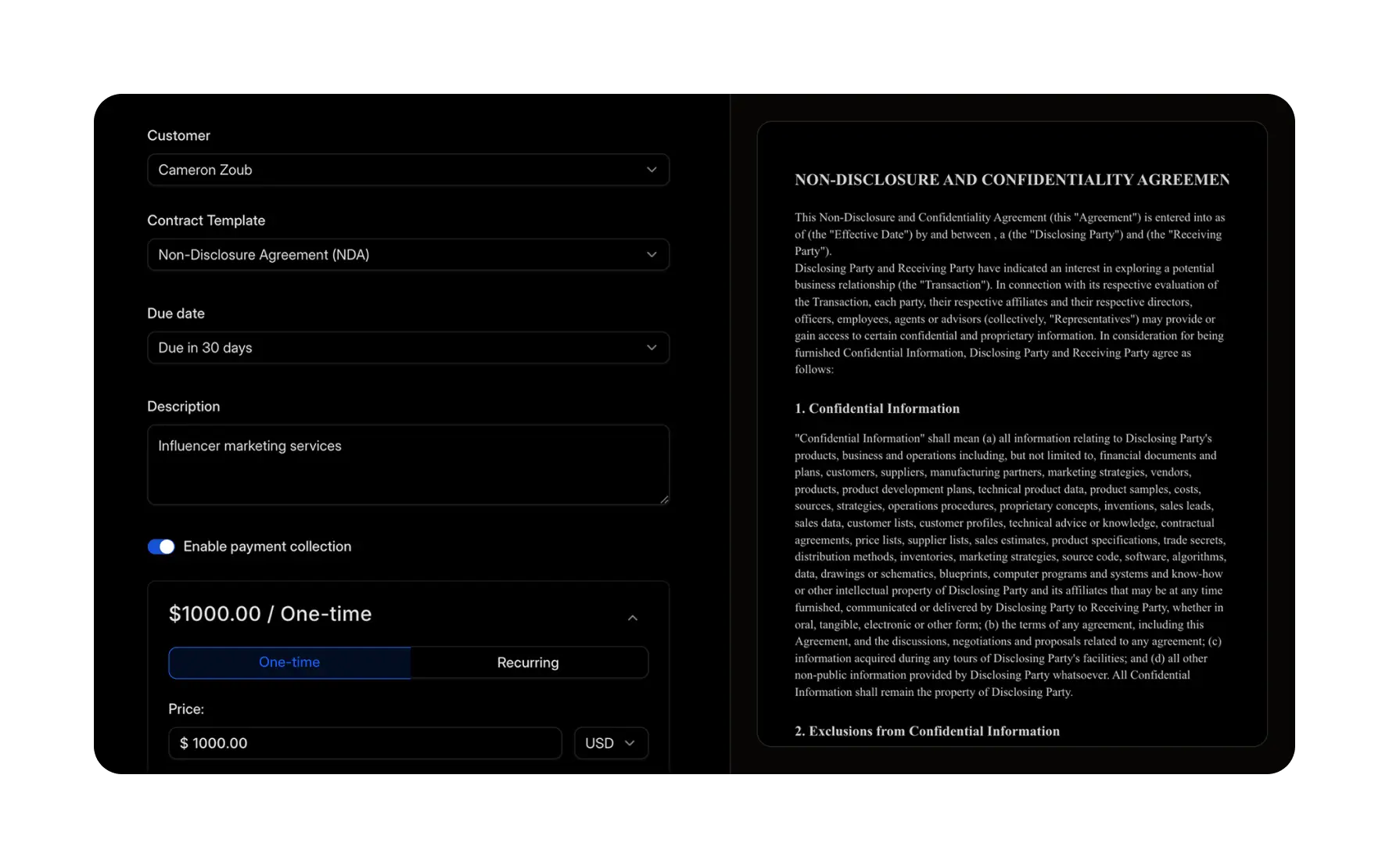This screenshot has height=868, width=1389.
Task: Change the Due in 30 days option
Action: 407,347
